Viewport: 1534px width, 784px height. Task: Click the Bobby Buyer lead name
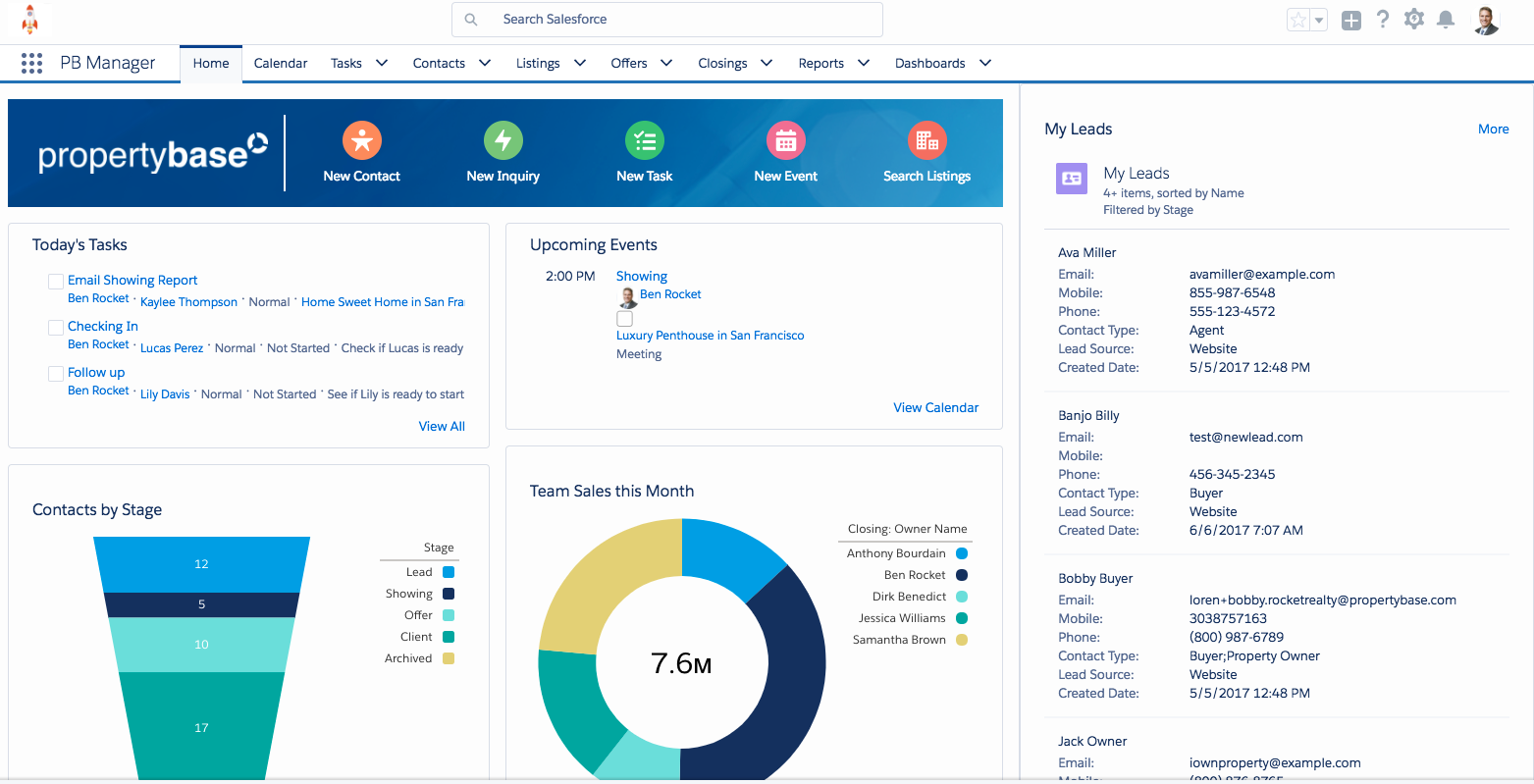click(x=1095, y=578)
